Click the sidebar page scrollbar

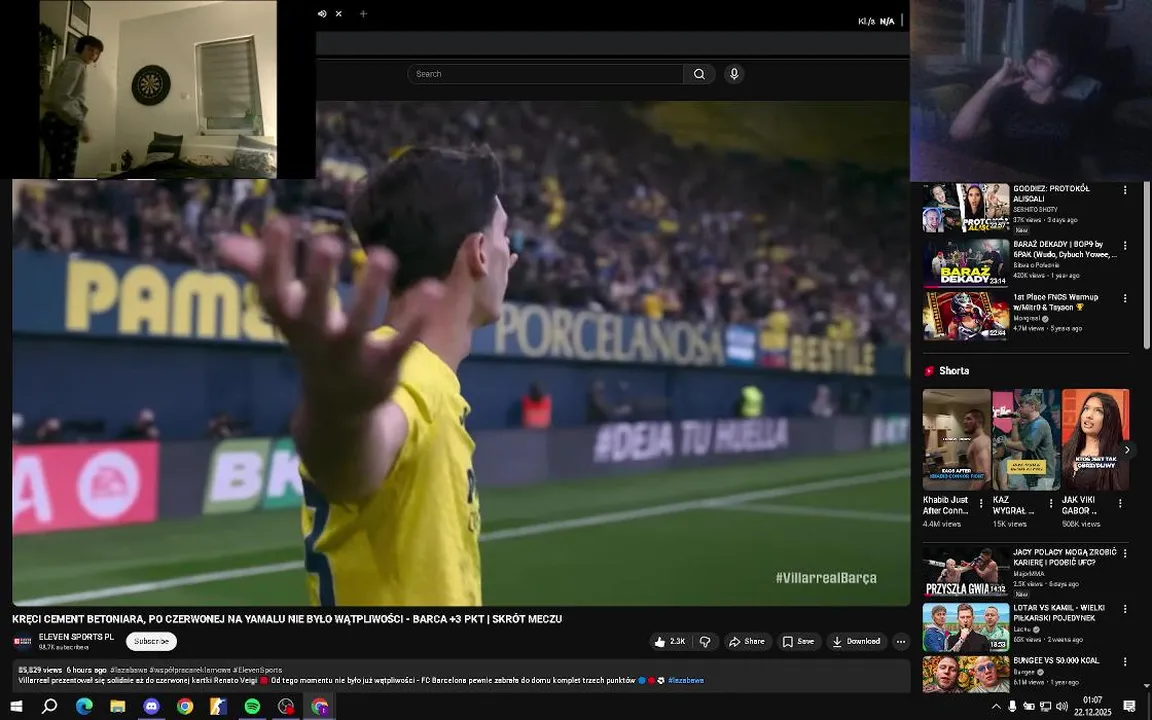point(1147,266)
